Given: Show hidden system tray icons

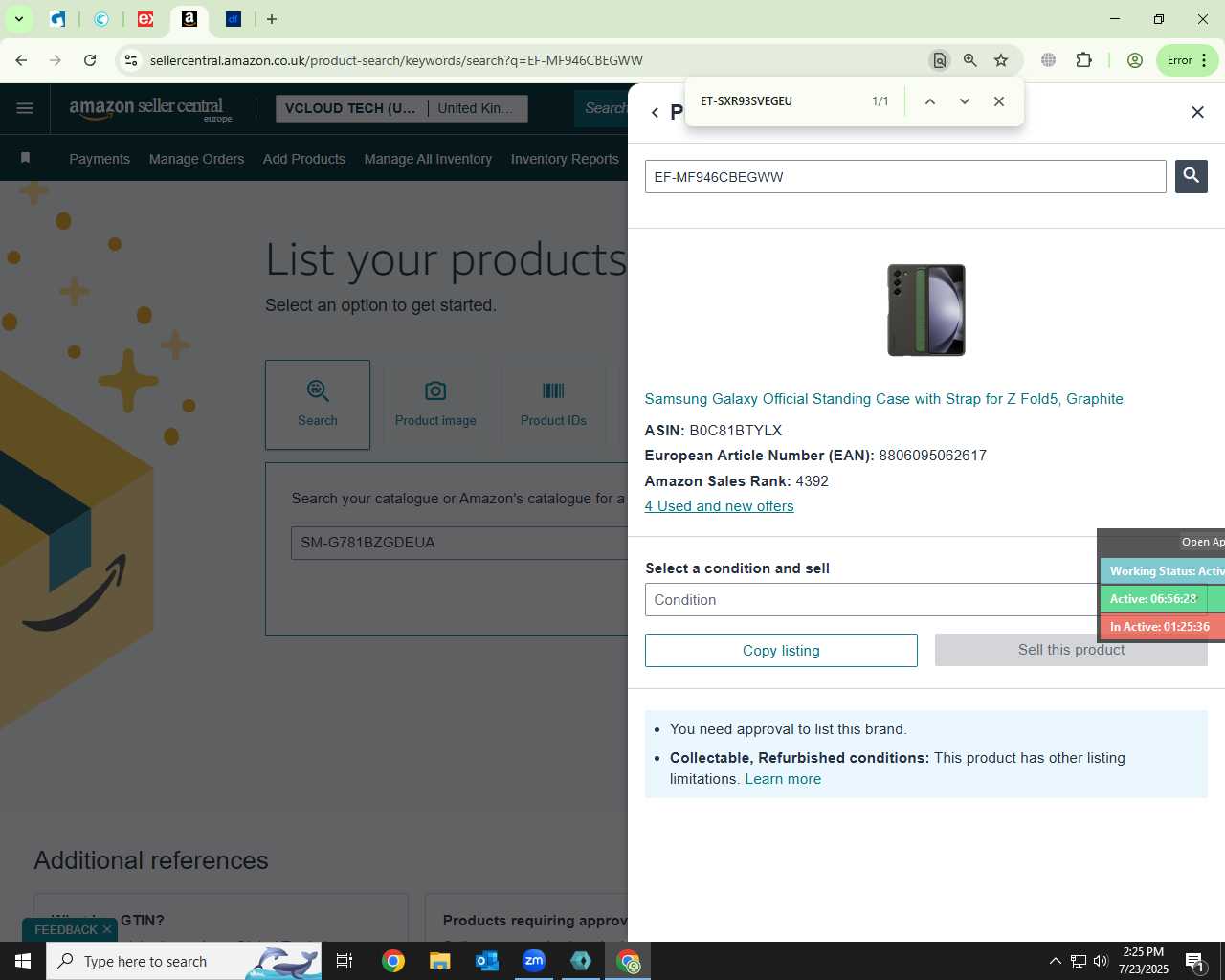Looking at the screenshot, I should pos(1055,961).
